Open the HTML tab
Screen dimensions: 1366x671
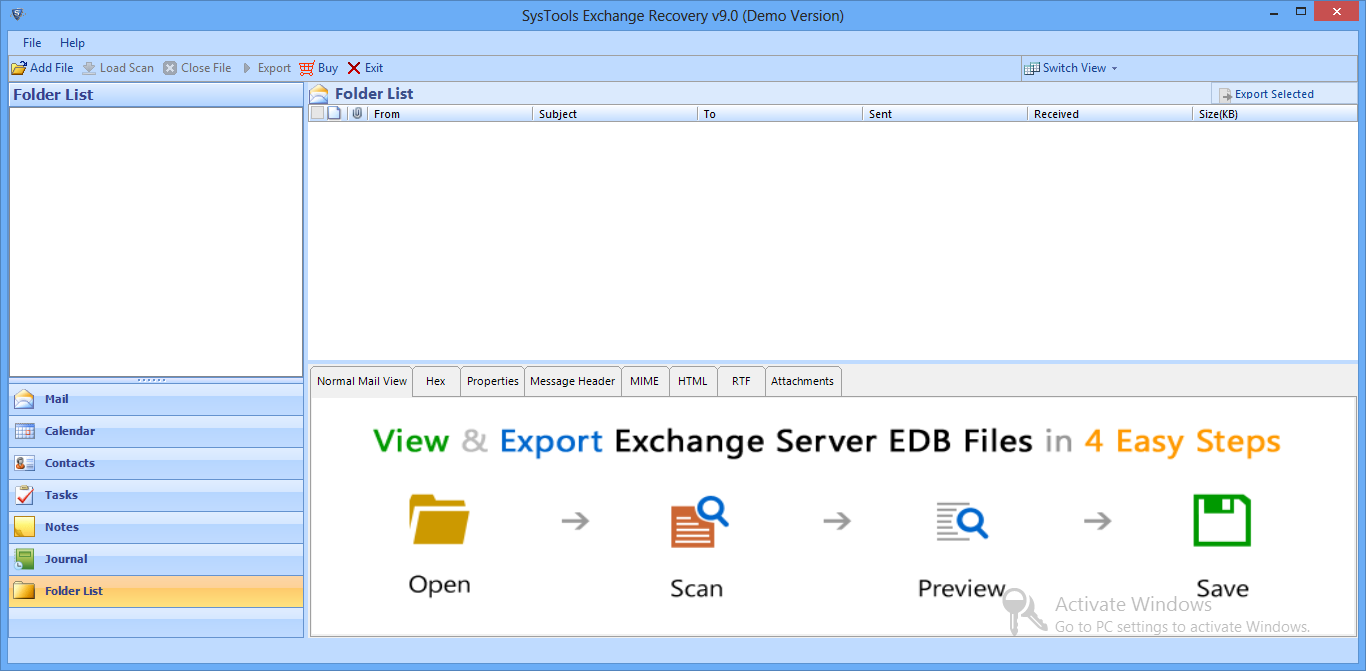coord(693,381)
